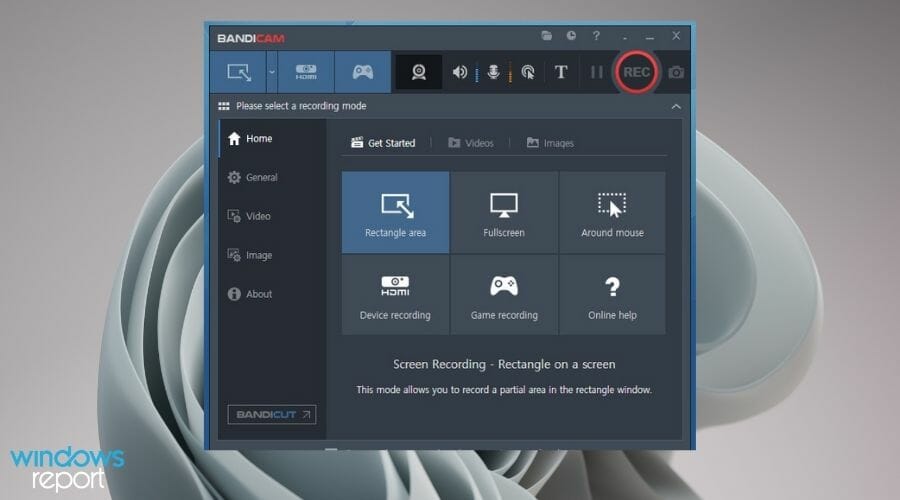Switch to HDMI device recording mode in toolbar
The height and width of the screenshot is (500, 900).
tap(306, 72)
